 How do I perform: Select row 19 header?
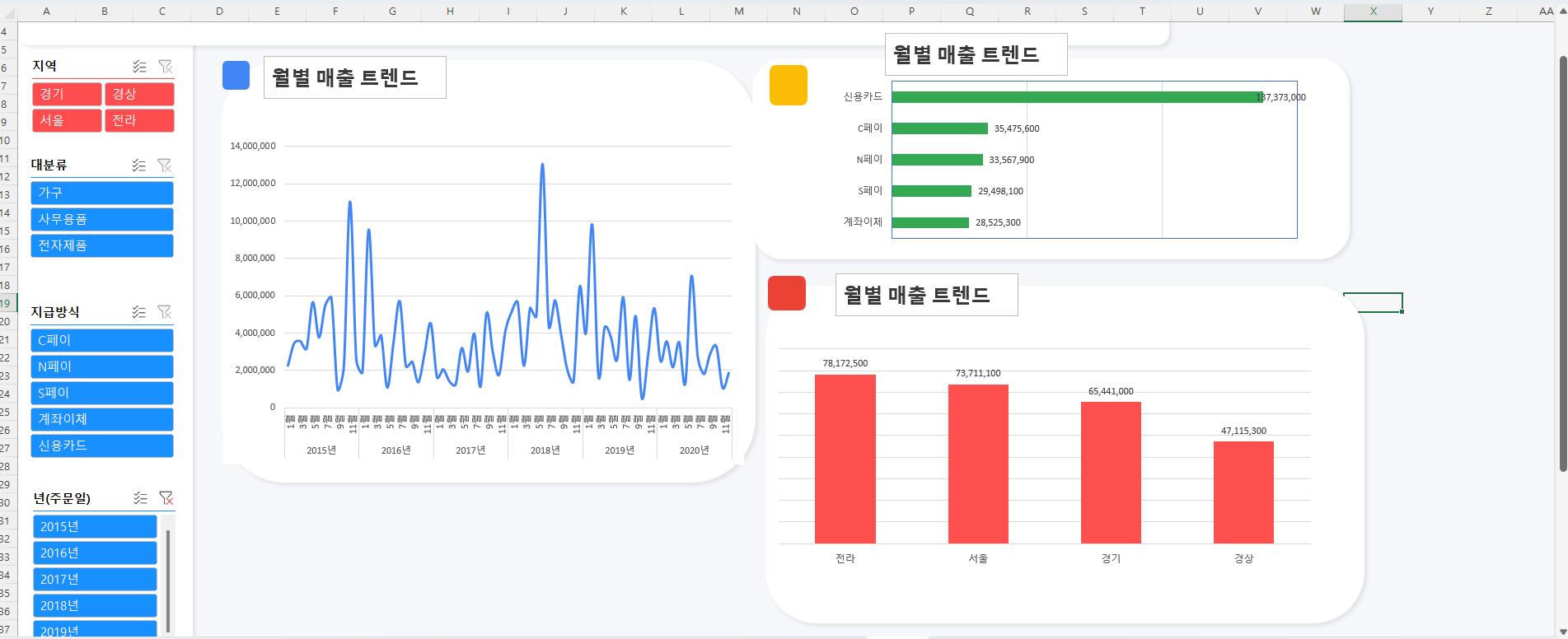tap(7, 303)
